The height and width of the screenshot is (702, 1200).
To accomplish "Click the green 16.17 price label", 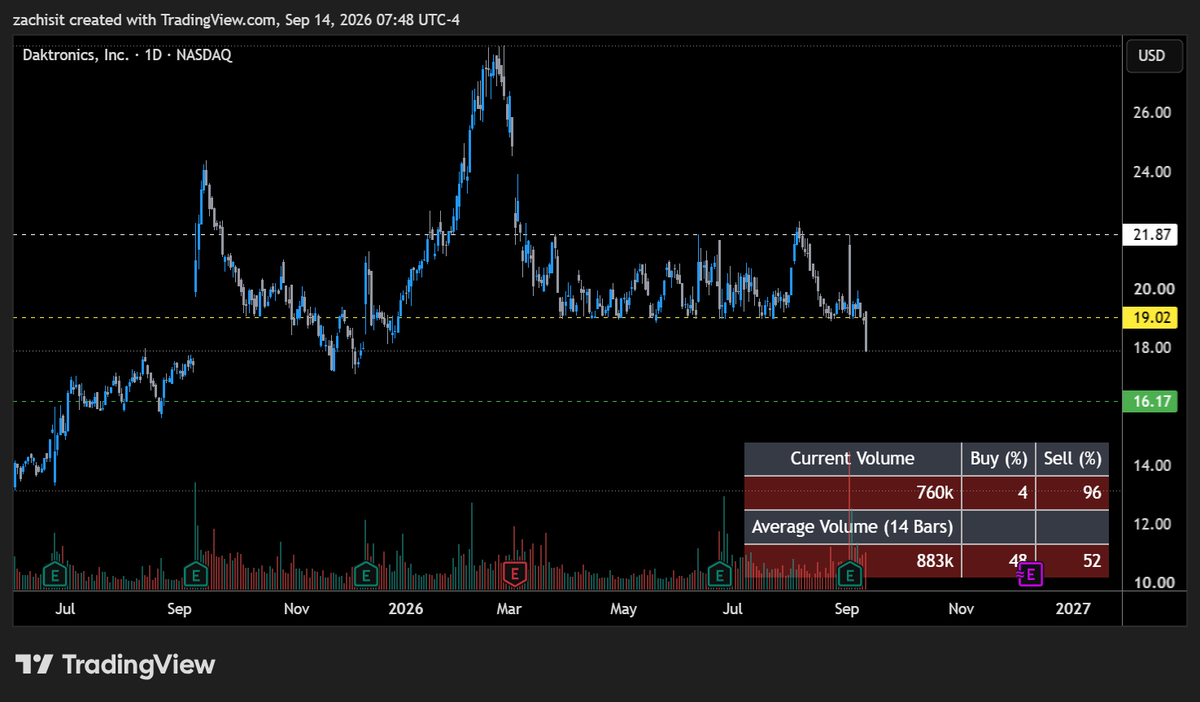I will coord(1151,401).
